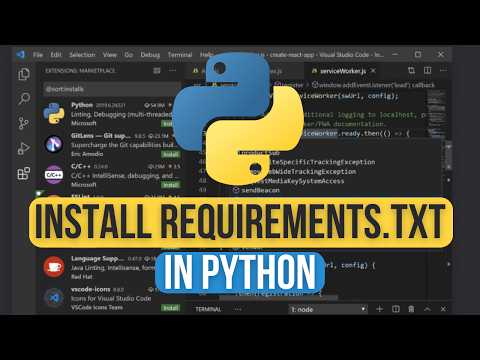
Task: Open the Extensions Marketplace more actions menu
Action: (172, 70)
